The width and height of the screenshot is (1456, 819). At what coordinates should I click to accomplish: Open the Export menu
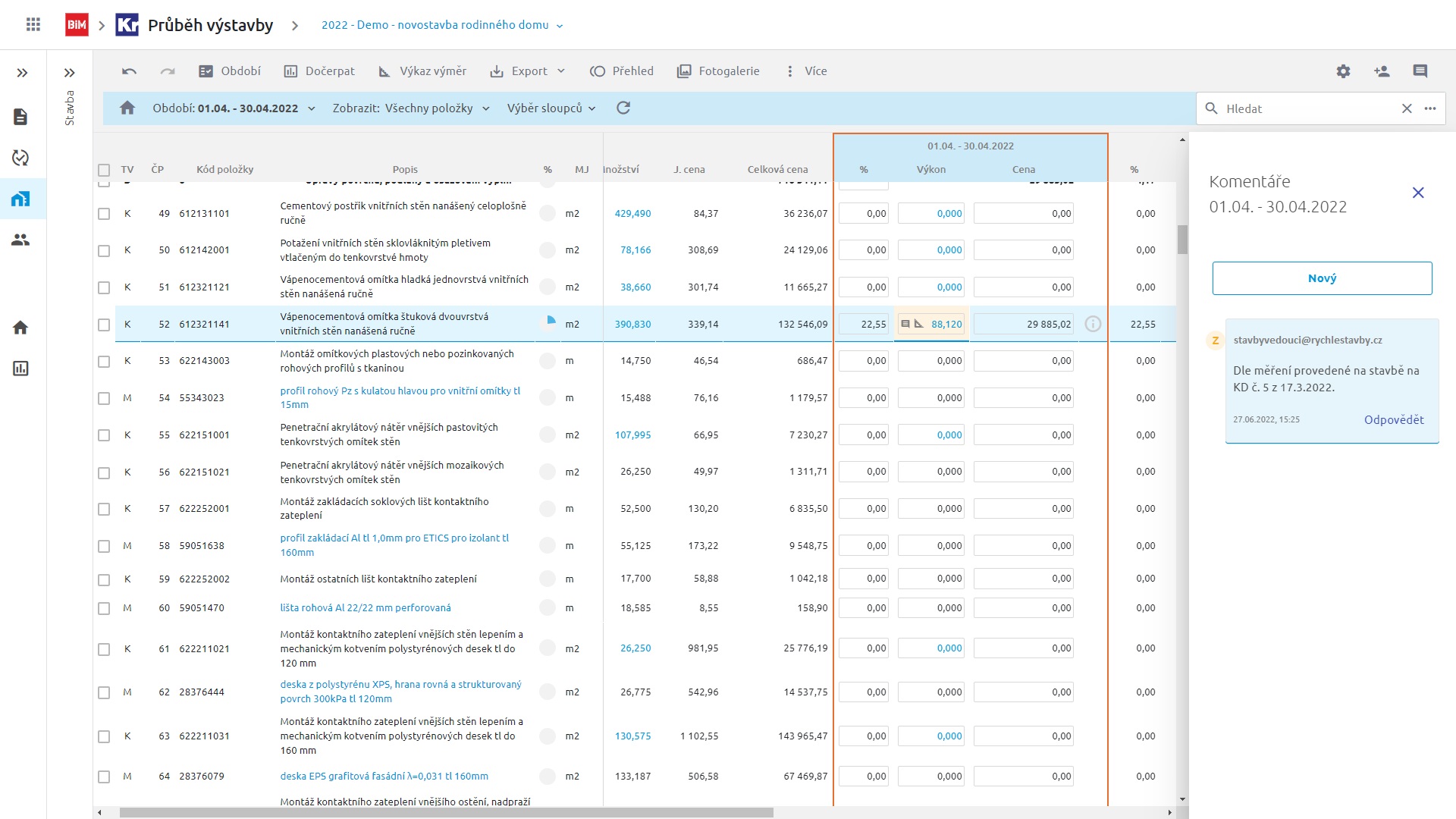[x=528, y=71]
